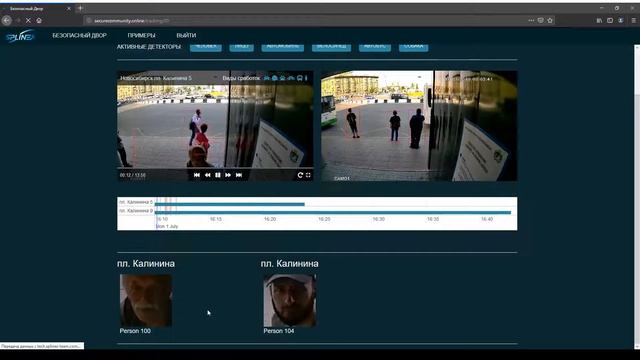Open the ПРИМЕРЫ menu item
Screen dimensions: 640x360
(141, 36)
